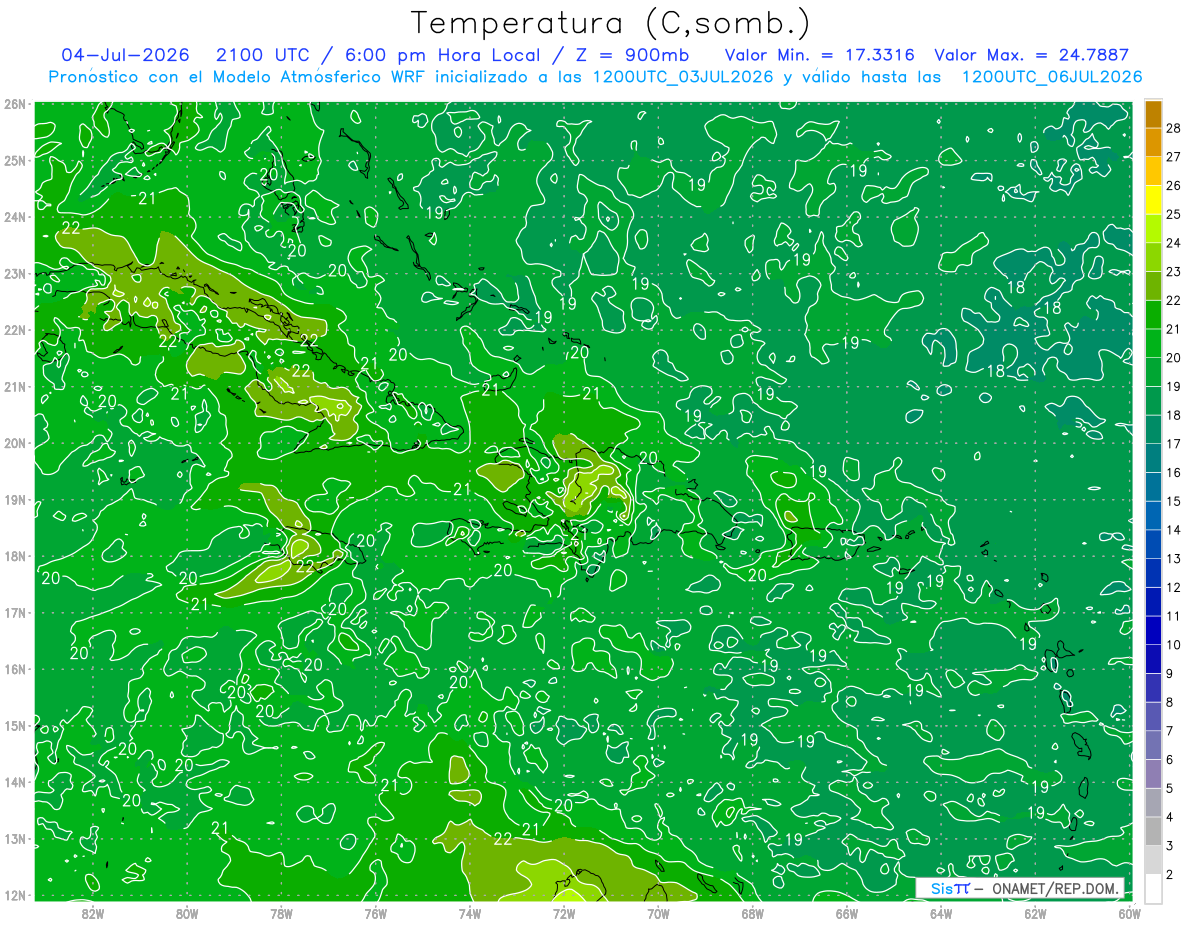This screenshot has width=1200, height=927.
Task: Click the color scale label "2"
Action: (x=1170, y=874)
